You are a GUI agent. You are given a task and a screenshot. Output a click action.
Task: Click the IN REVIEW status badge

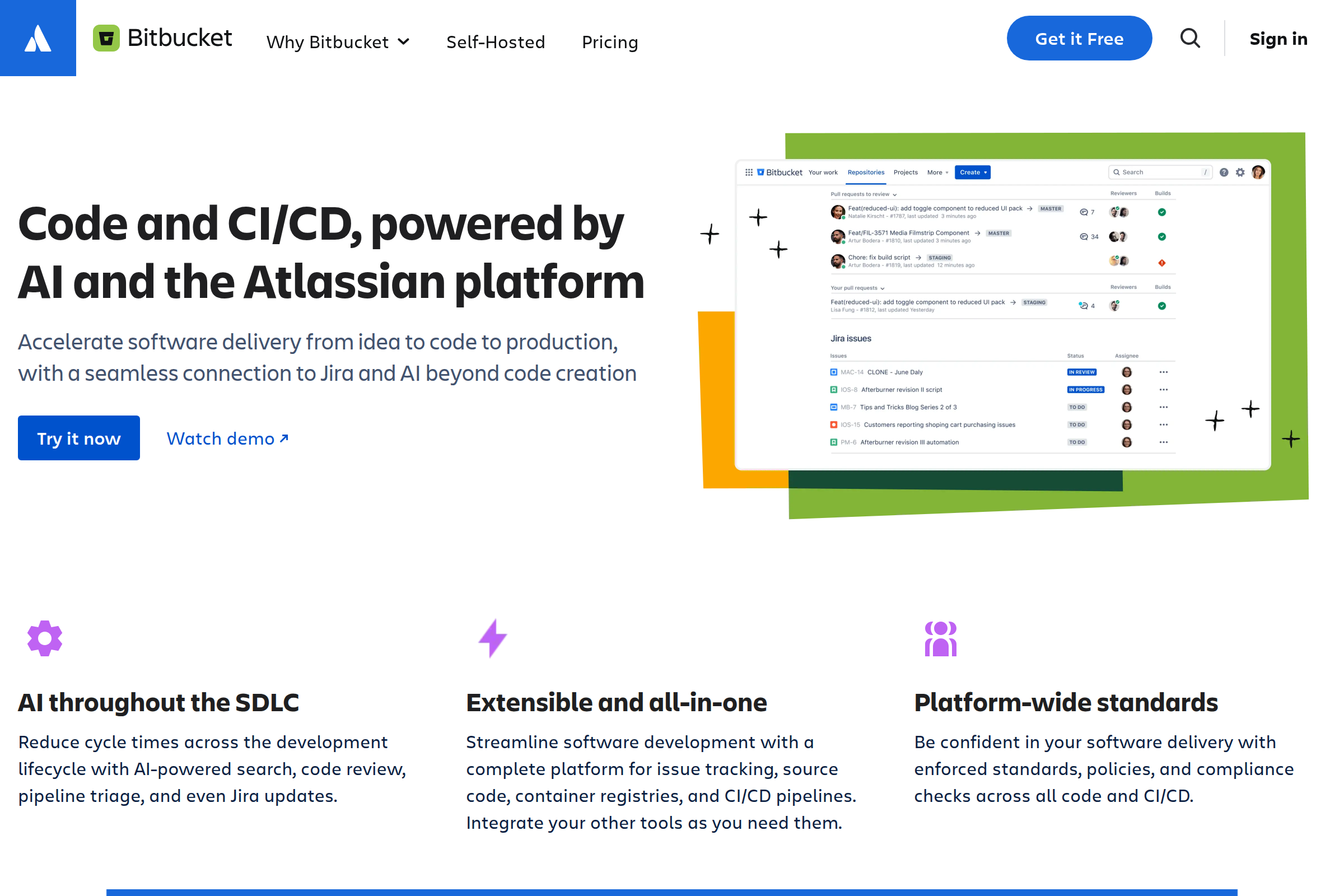click(x=1082, y=372)
